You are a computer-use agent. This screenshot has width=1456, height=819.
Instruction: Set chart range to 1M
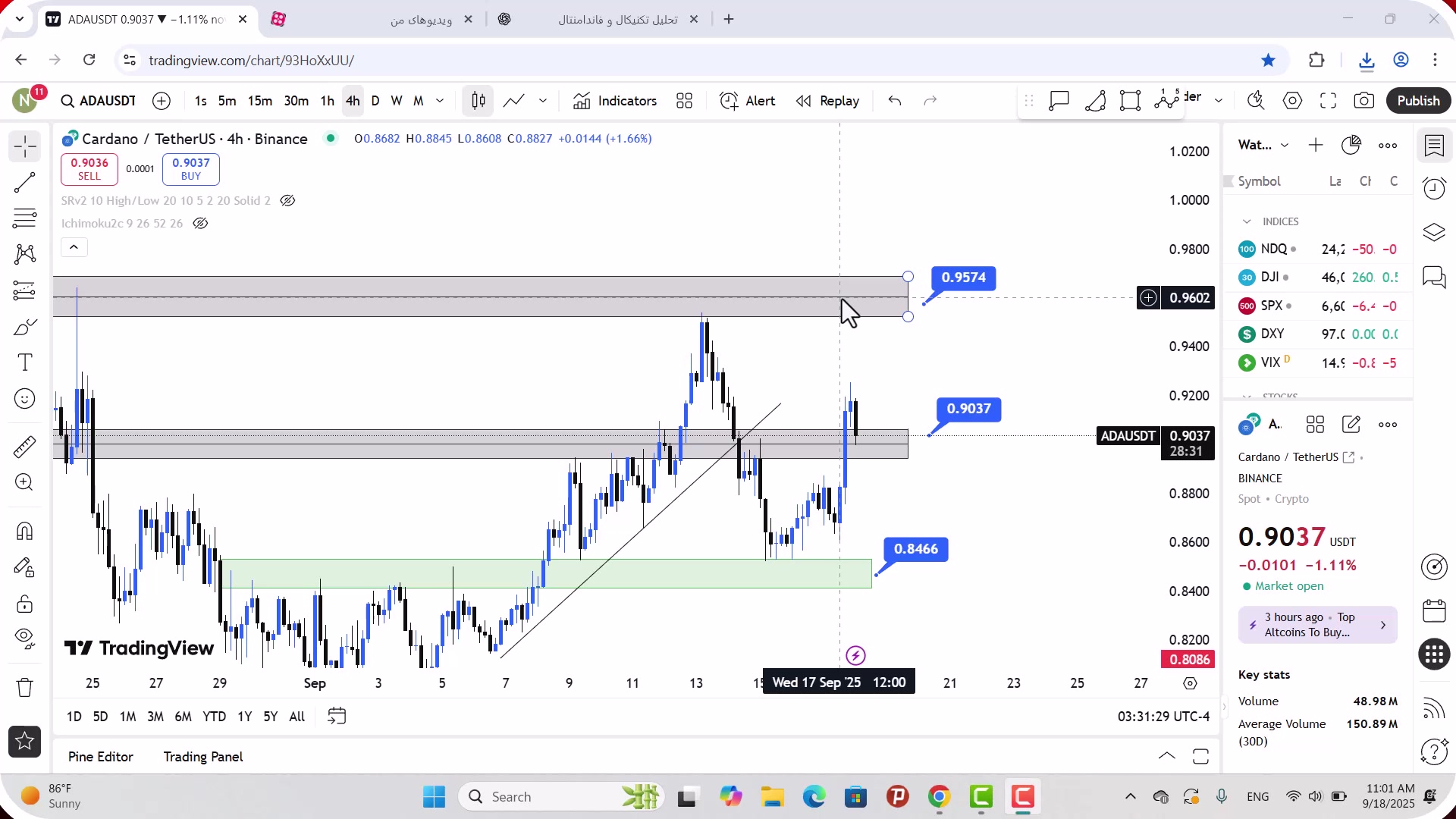(x=128, y=717)
